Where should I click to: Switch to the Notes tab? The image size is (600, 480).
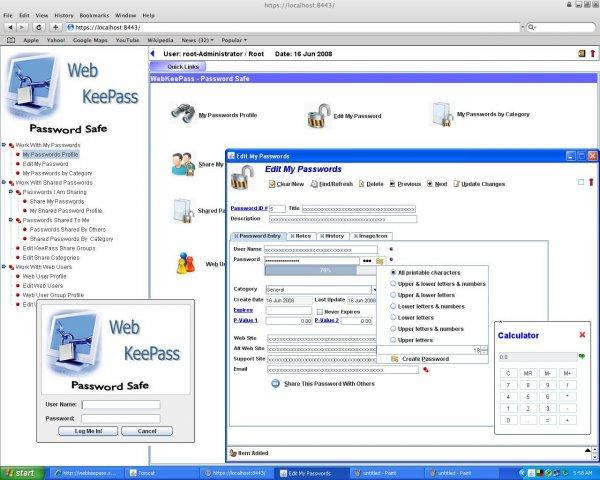(x=302, y=235)
